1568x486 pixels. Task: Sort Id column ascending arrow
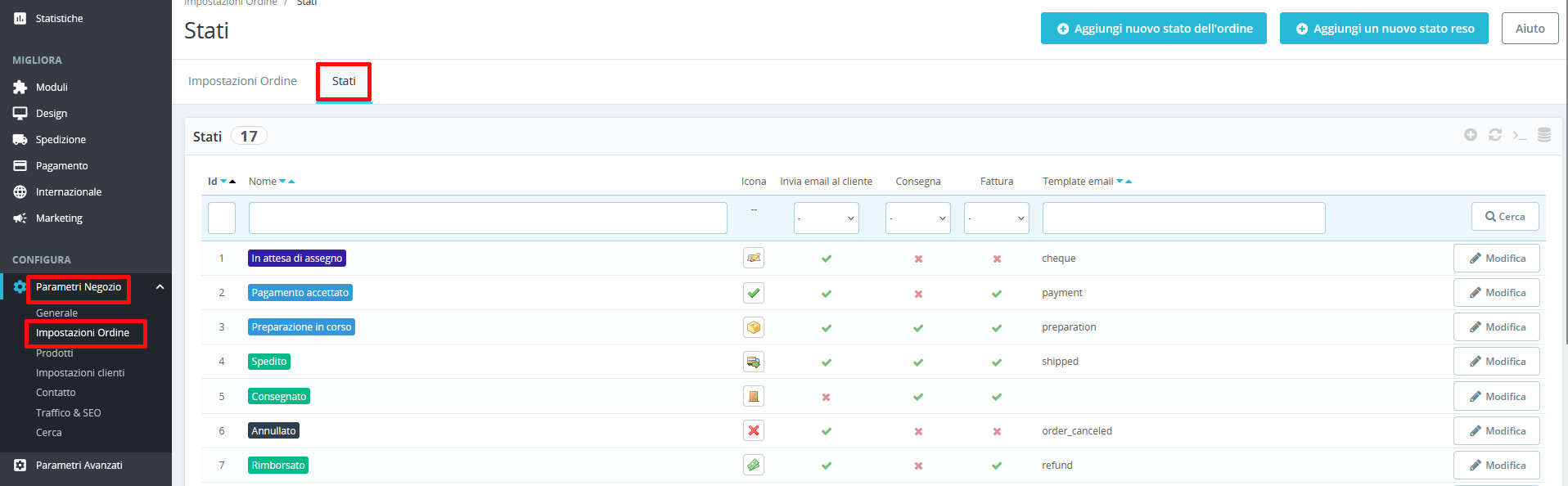pyautogui.click(x=232, y=182)
